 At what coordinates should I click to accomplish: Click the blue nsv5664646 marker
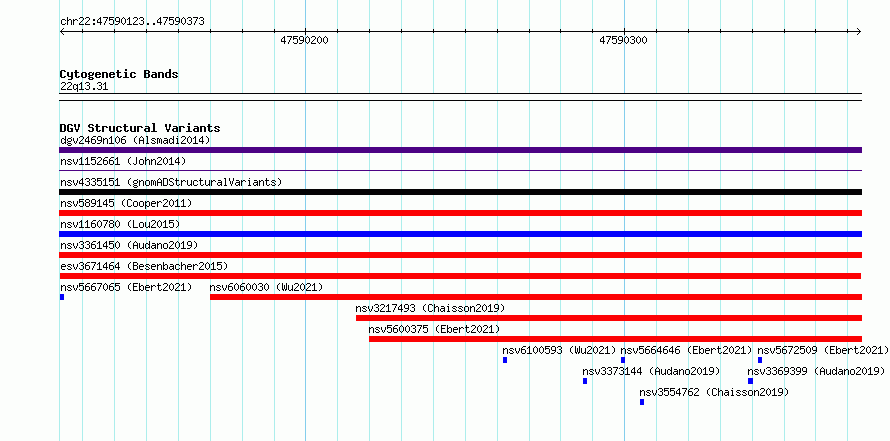pos(623,360)
